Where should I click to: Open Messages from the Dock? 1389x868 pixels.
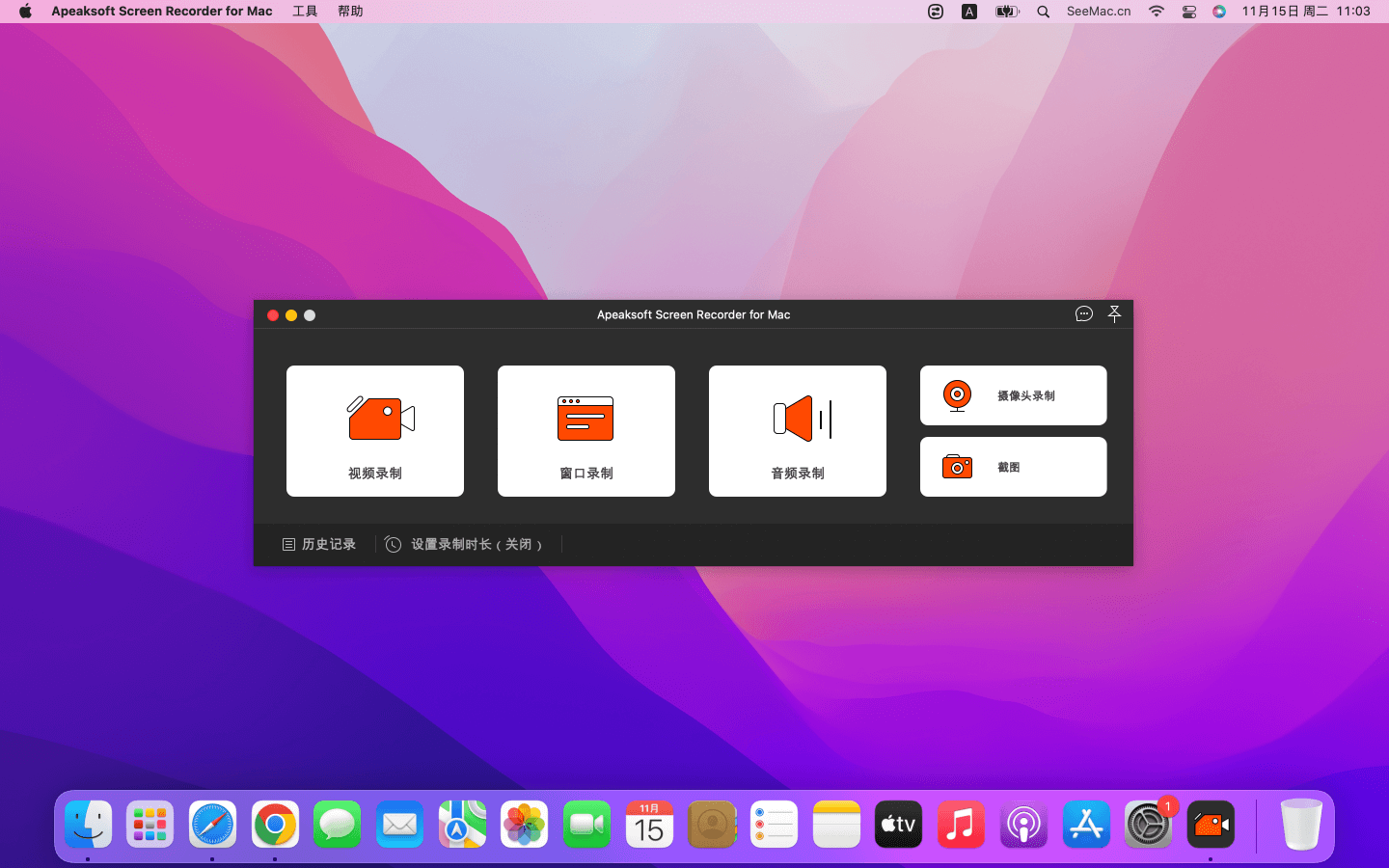337,825
